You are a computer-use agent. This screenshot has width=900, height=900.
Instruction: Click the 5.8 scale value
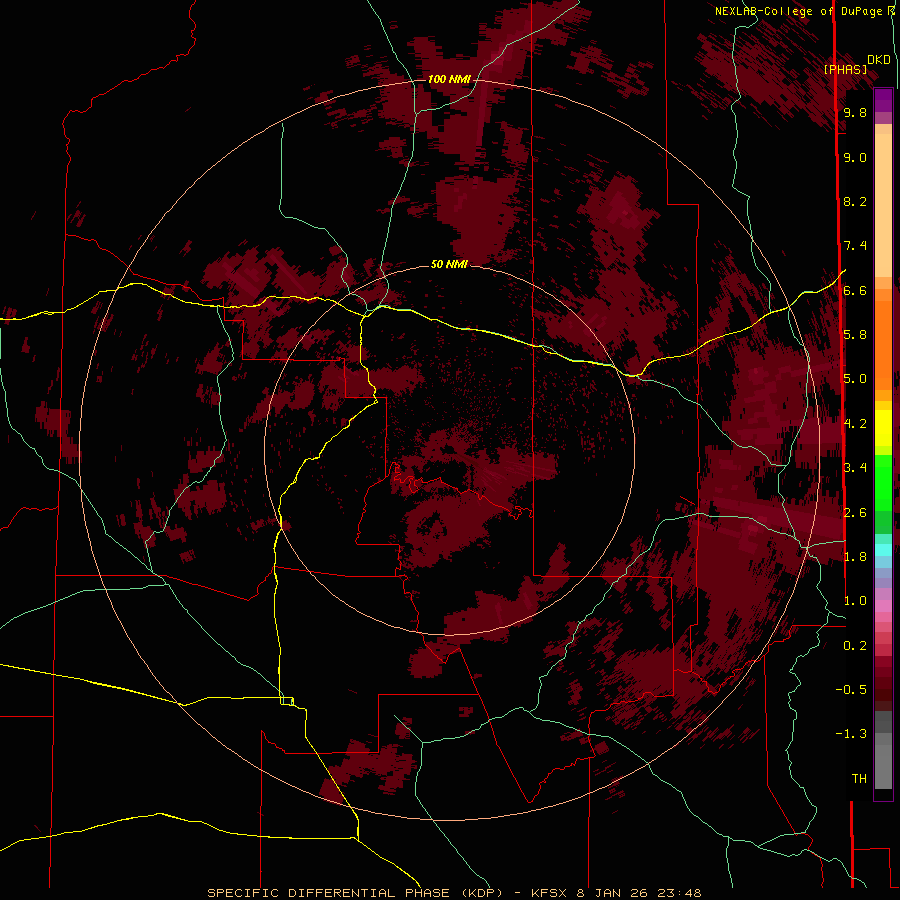pyautogui.click(x=855, y=335)
